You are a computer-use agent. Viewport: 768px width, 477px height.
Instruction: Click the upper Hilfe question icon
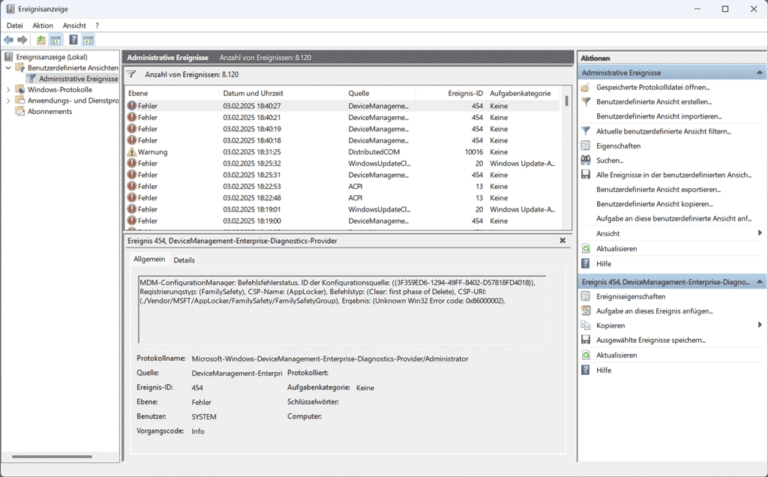585,263
